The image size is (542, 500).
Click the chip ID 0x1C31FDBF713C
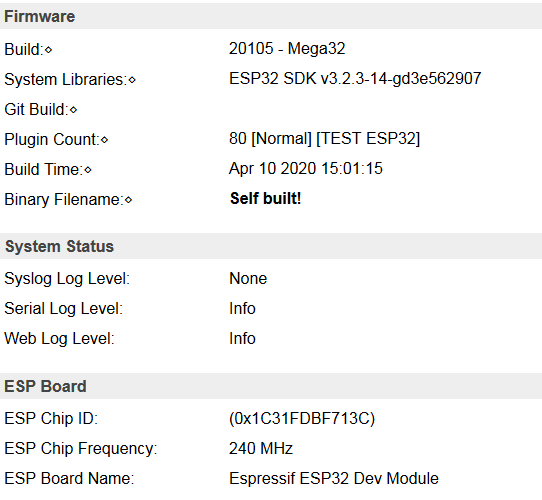(x=302, y=418)
